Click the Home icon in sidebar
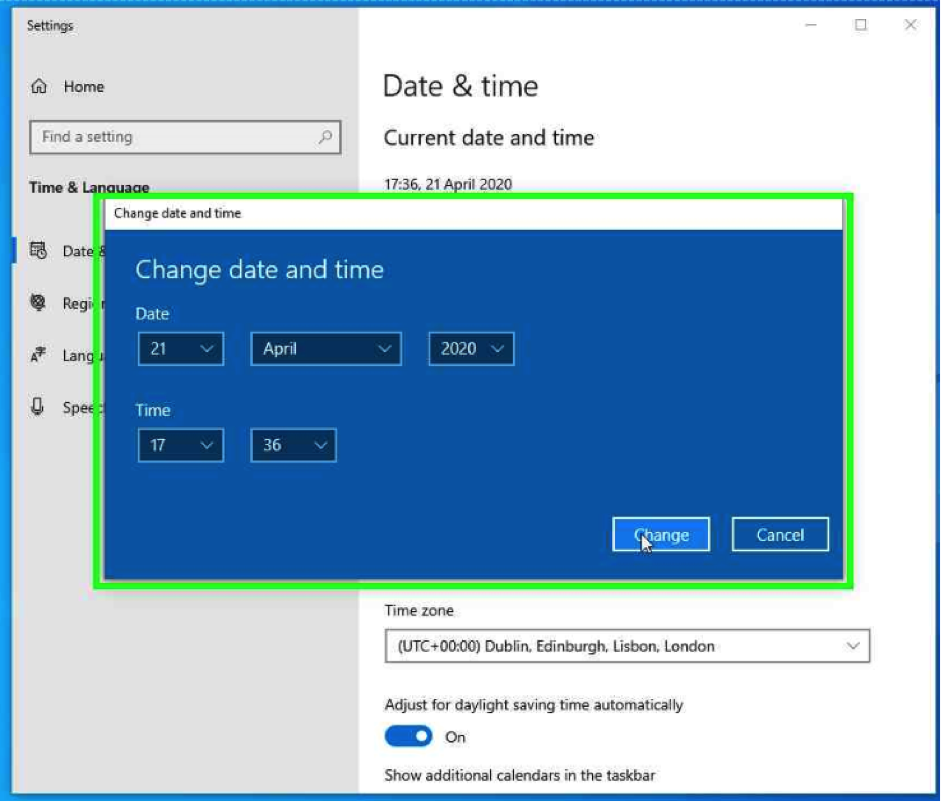 tap(39, 87)
